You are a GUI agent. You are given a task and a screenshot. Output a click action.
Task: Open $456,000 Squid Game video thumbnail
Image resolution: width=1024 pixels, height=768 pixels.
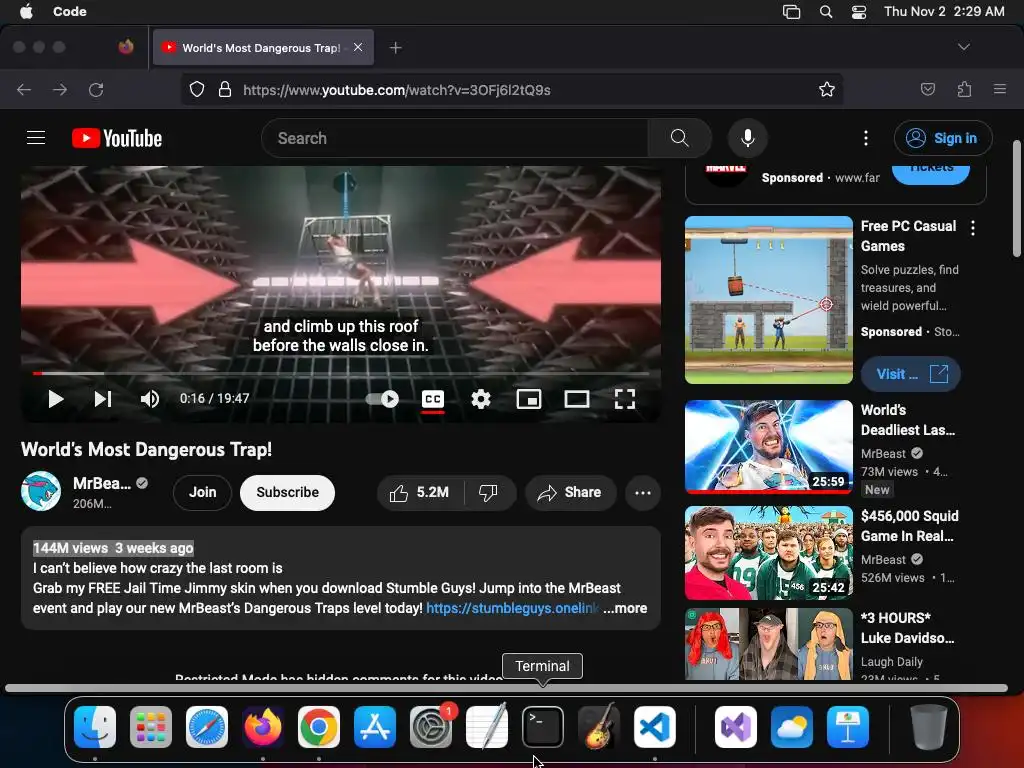[769, 552]
